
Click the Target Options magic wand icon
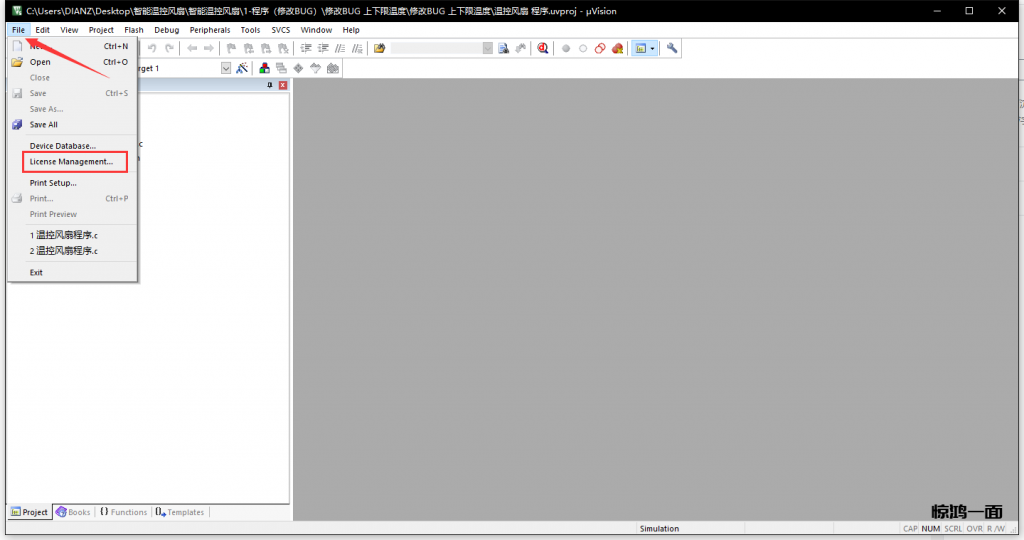click(x=242, y=68)
